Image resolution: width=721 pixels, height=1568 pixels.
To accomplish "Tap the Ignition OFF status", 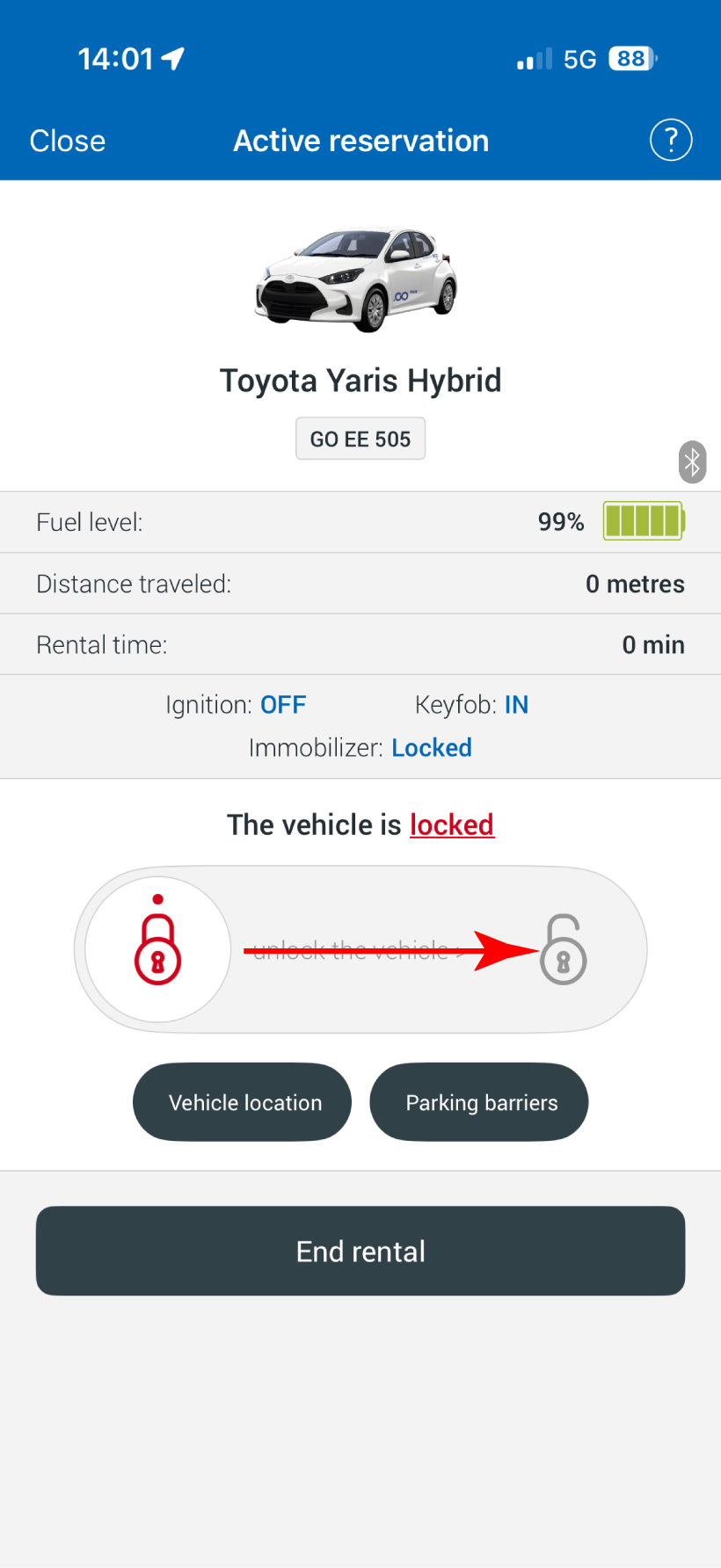I will point(282,705).
